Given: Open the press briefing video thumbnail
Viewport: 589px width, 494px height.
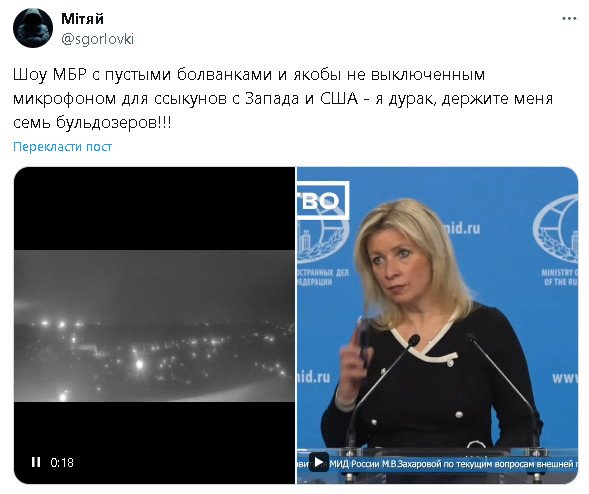Looking at the screenshot, I should click(437, 325).
